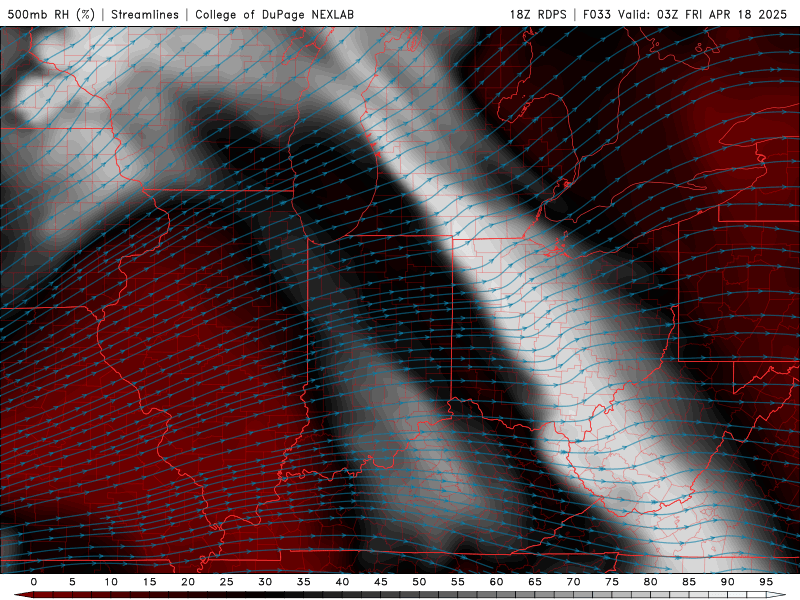
Task: Click the '03Z FRI APR 18 2025' valid time
Action: click(x=722, y=14)
